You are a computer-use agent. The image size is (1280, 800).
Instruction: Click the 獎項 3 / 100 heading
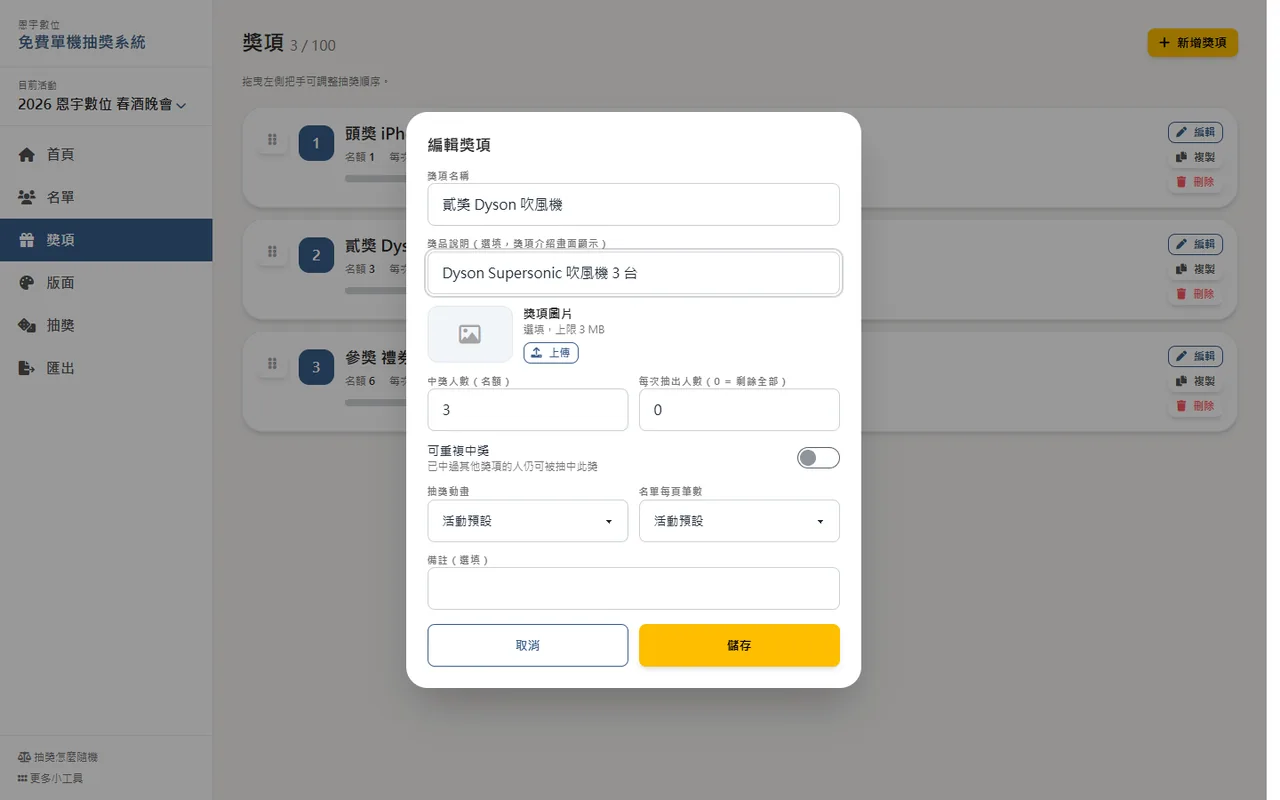pos(289,43)
